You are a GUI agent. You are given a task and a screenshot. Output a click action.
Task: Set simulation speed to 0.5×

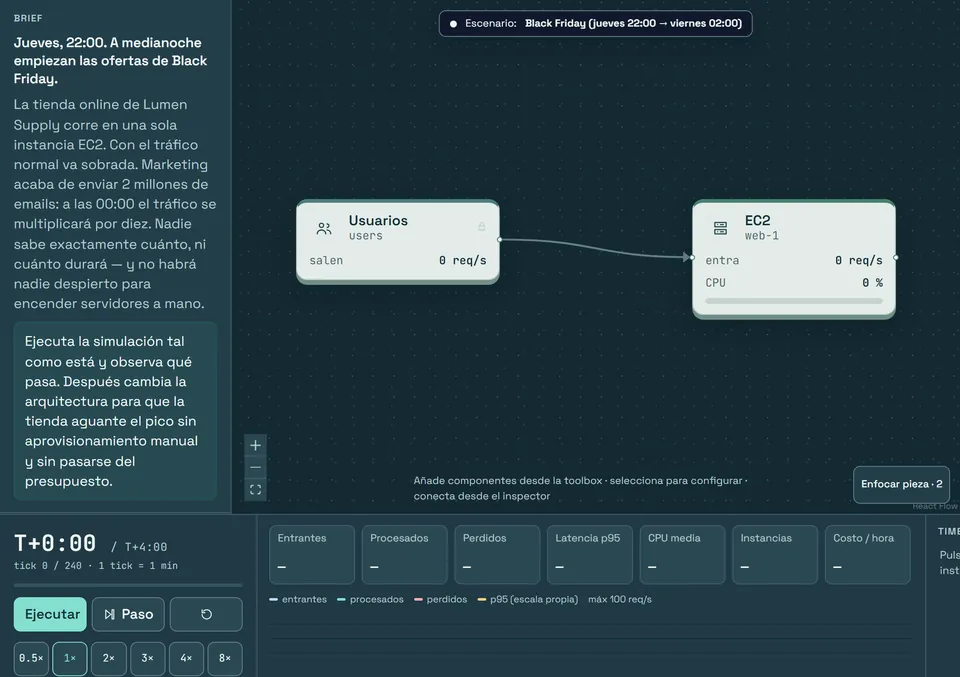pyautogui.click(x=31, y=659)
